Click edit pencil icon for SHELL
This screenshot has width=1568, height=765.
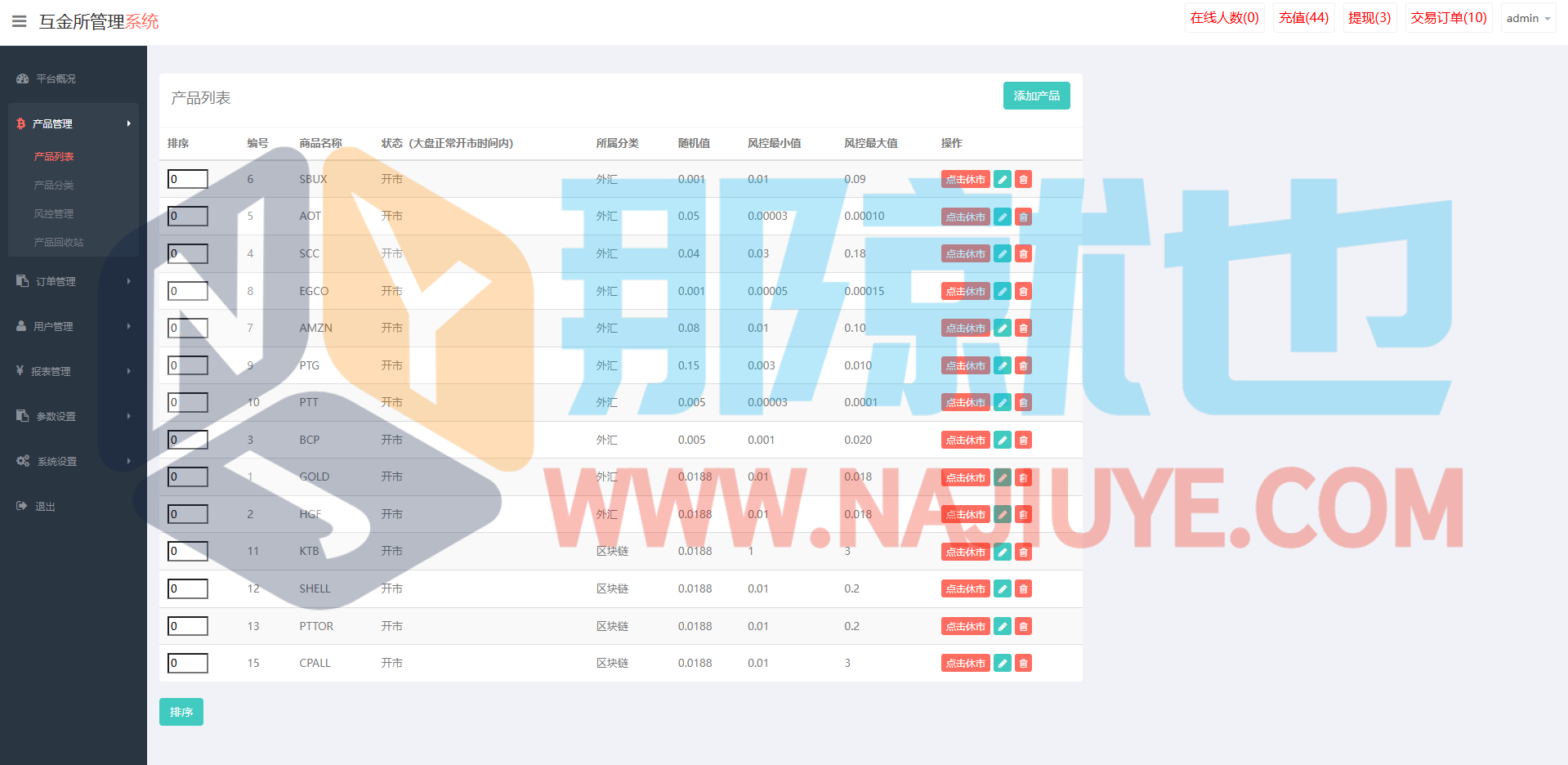[x=1002, y=589]
